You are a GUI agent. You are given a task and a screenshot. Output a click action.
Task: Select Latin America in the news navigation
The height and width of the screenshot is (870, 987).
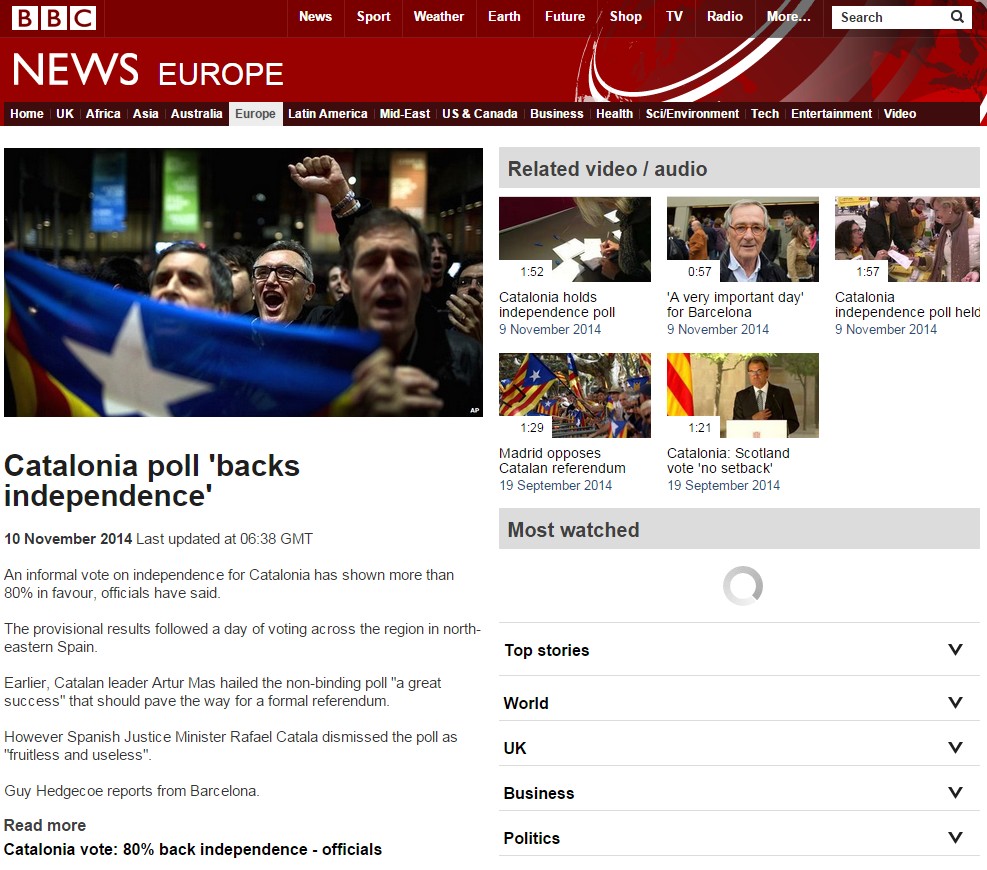click(x=327, y=114)
